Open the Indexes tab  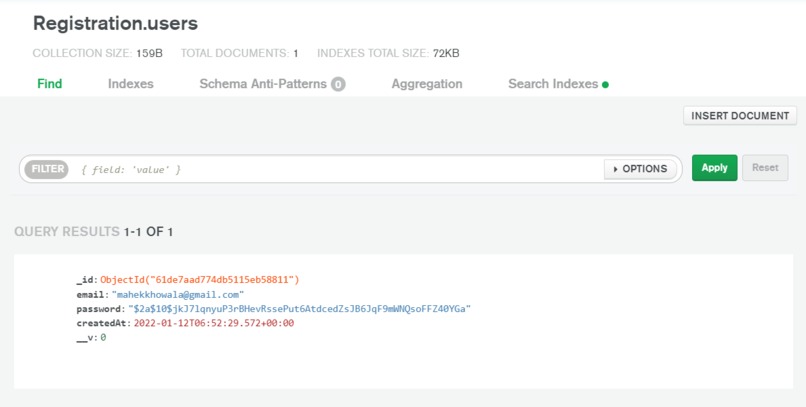coord(131,84)
